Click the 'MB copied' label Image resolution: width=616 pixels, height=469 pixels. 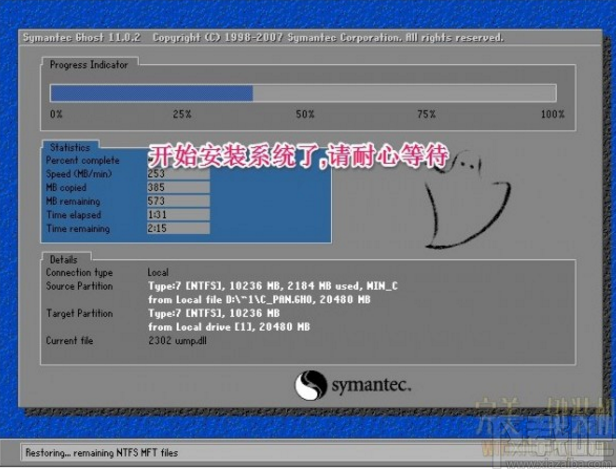(66, 188)
